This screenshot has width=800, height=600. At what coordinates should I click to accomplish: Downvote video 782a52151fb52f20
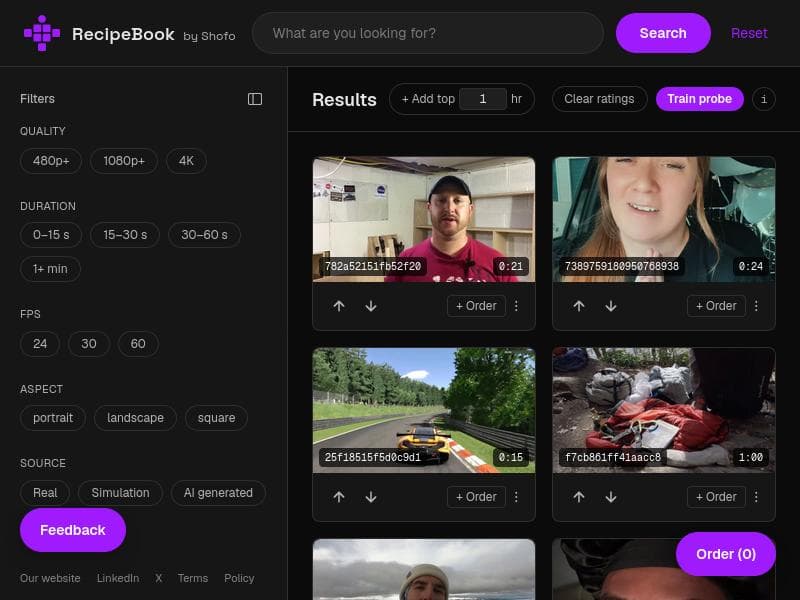371,306
